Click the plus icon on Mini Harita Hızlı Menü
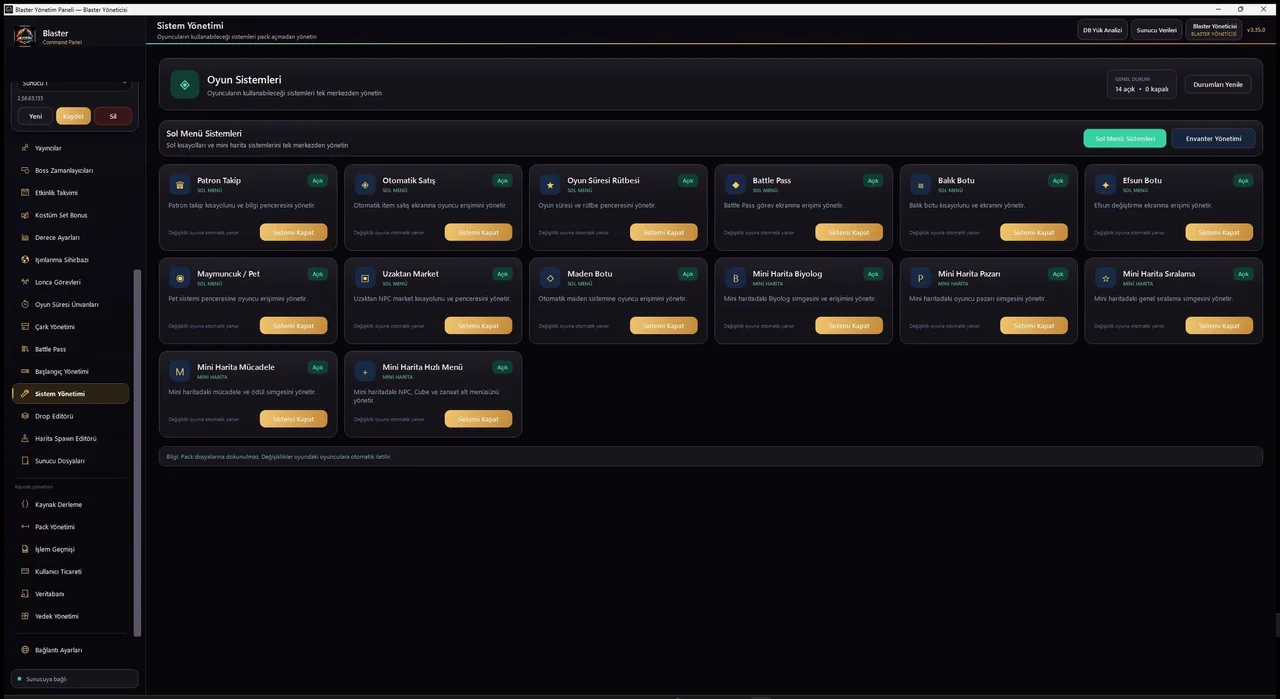This screenshot has height=699, width=1280. pos(365,372)
